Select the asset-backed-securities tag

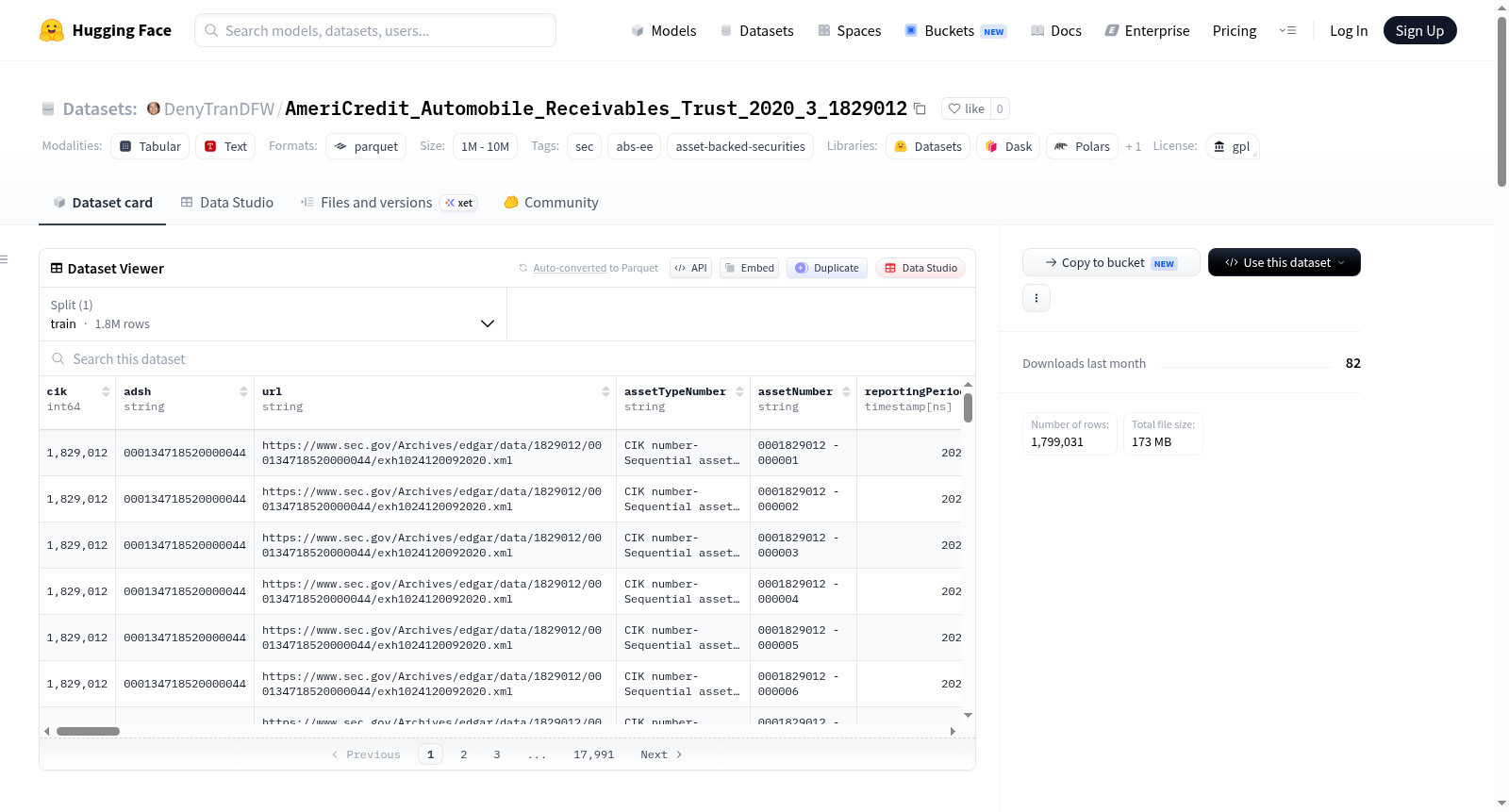click(x=739, y=146)
